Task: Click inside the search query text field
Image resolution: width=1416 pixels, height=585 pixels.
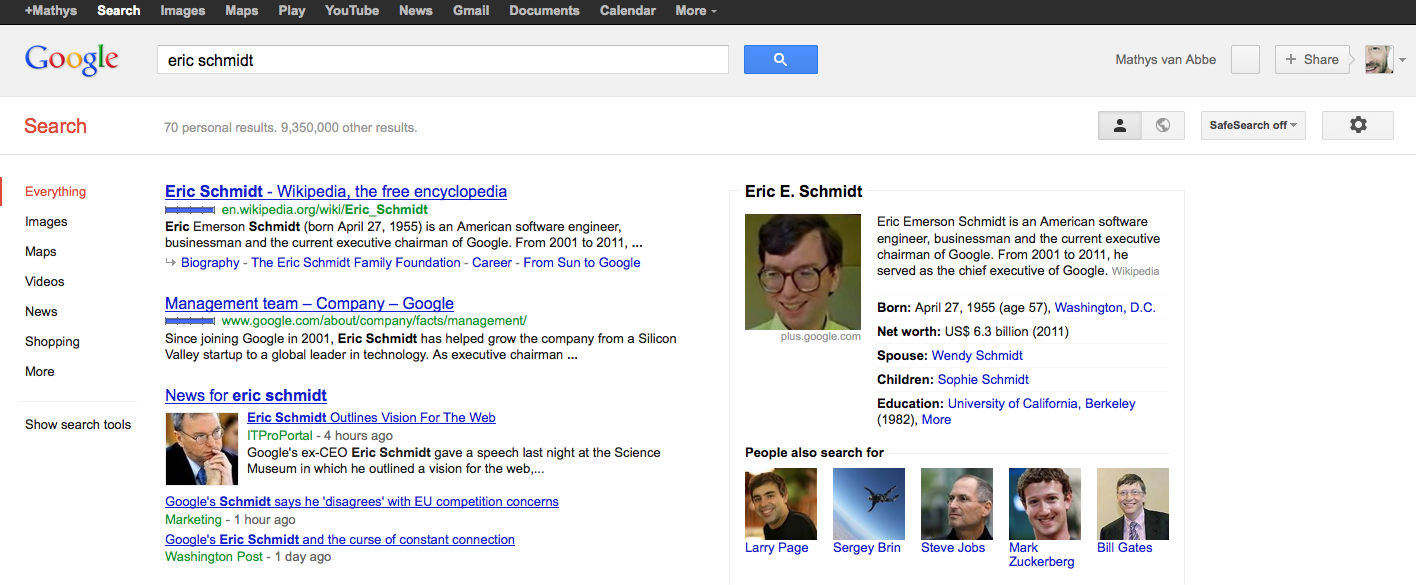Action: pos(442,60)
